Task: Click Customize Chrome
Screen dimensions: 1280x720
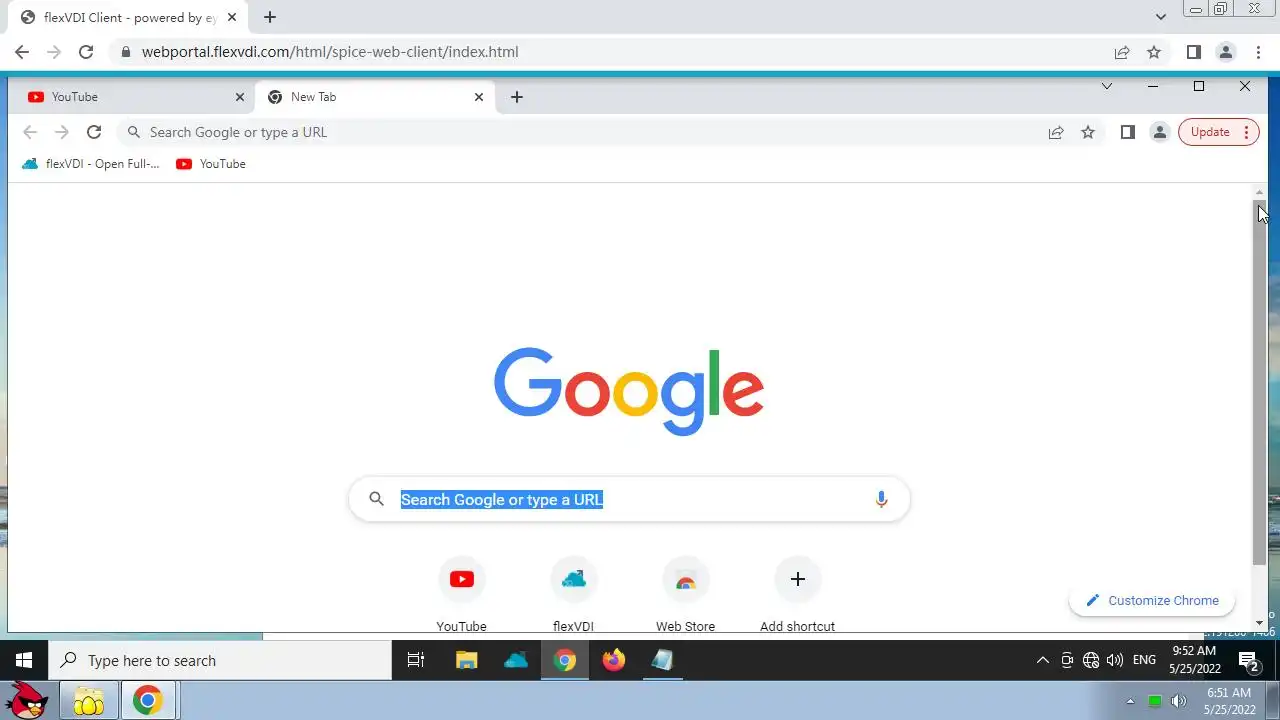Action: 1152,600
